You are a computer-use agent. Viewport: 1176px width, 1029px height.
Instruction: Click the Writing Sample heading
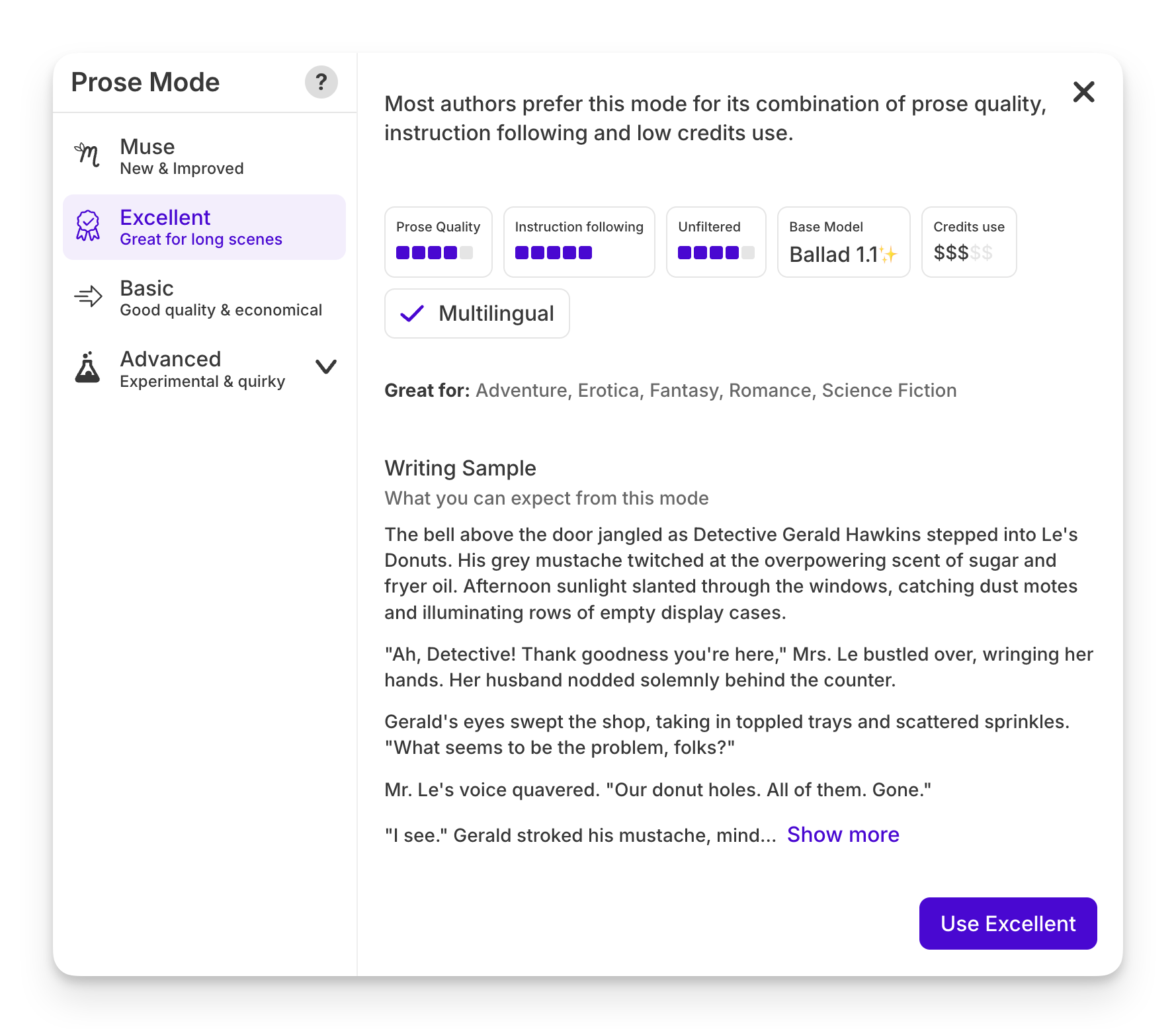click(460, 468)
